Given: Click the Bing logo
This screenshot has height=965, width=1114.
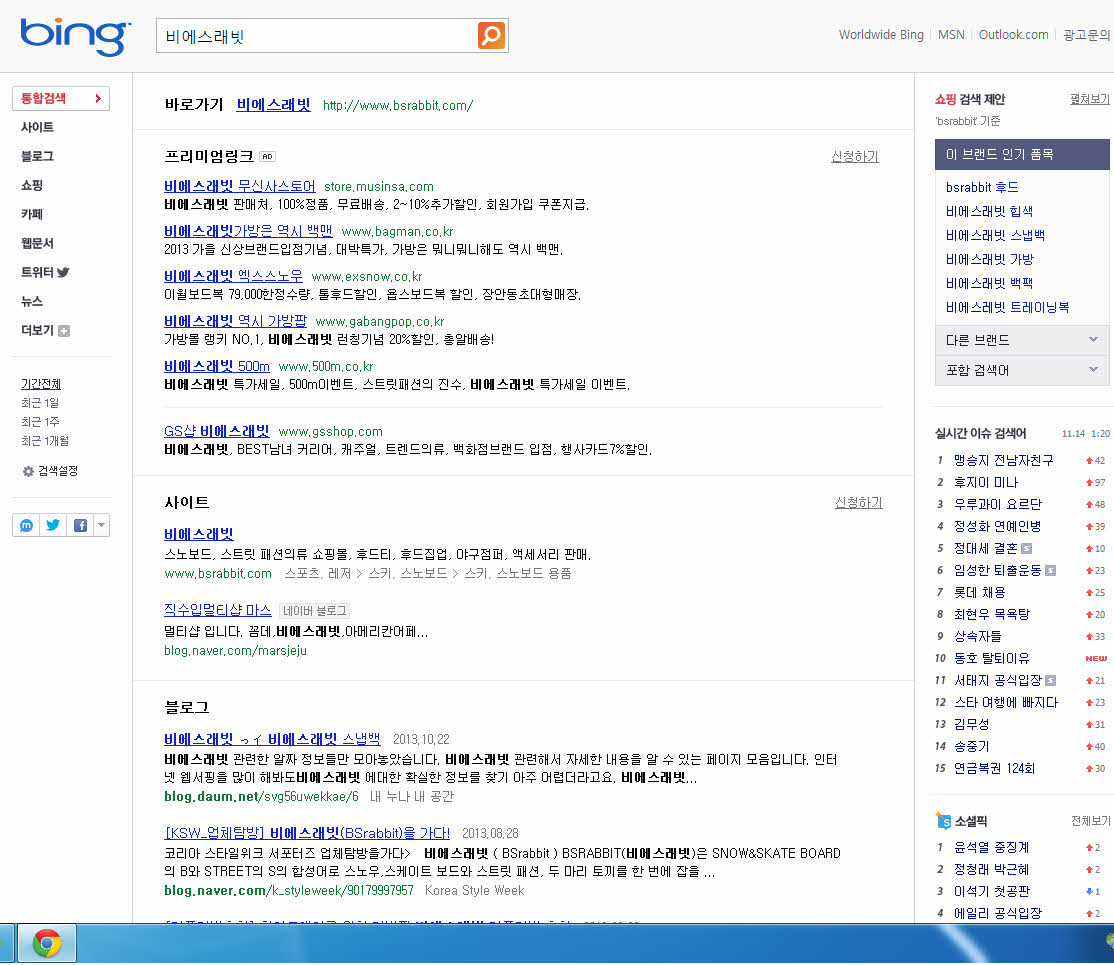Looking at the screenshot, I should (x=75, y=36).
